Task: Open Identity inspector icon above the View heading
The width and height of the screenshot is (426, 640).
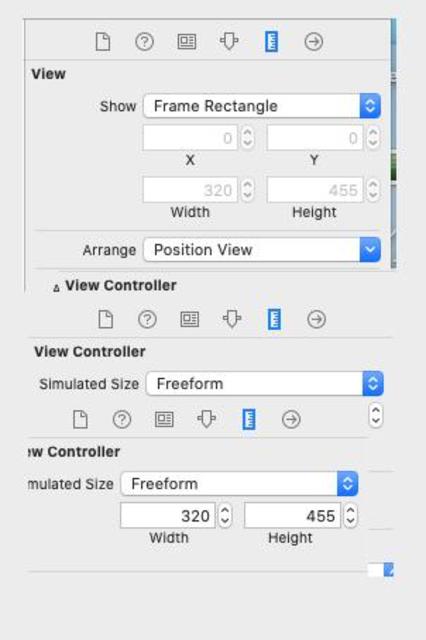Action: pyautogui.click(x=187, y=42)
